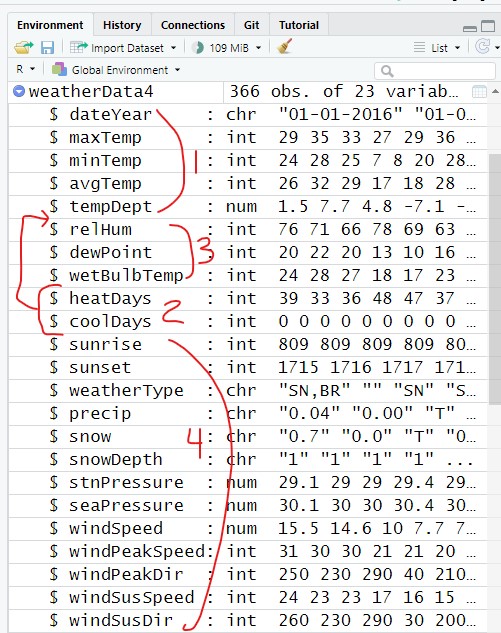This screenshot has height=633, width=501.
Task: Open the R language selector dropdown
Action: coord(25,69)
